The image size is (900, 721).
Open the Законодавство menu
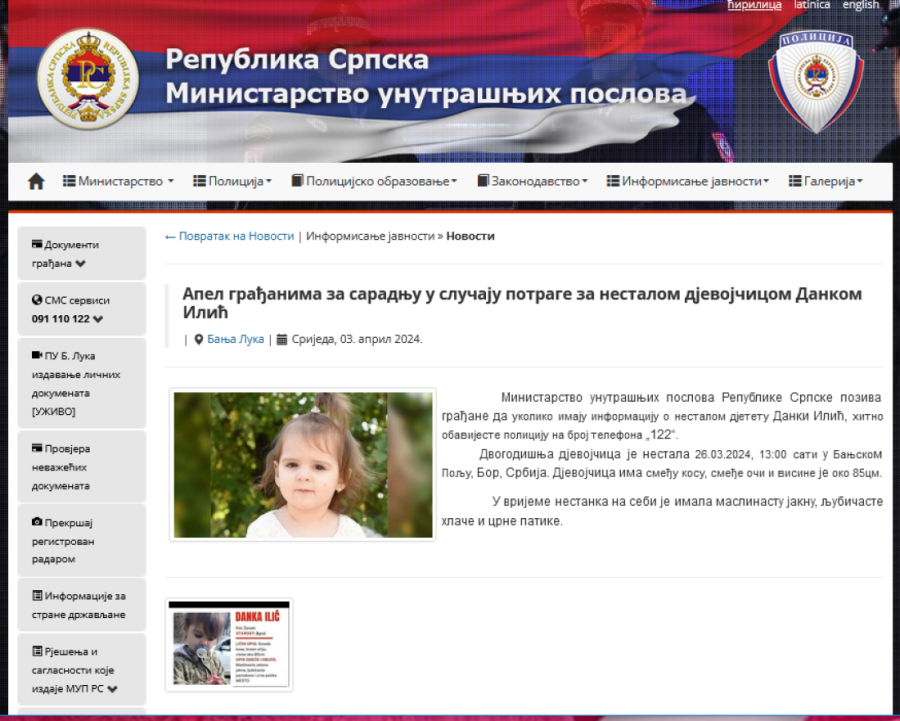[532, 181]
